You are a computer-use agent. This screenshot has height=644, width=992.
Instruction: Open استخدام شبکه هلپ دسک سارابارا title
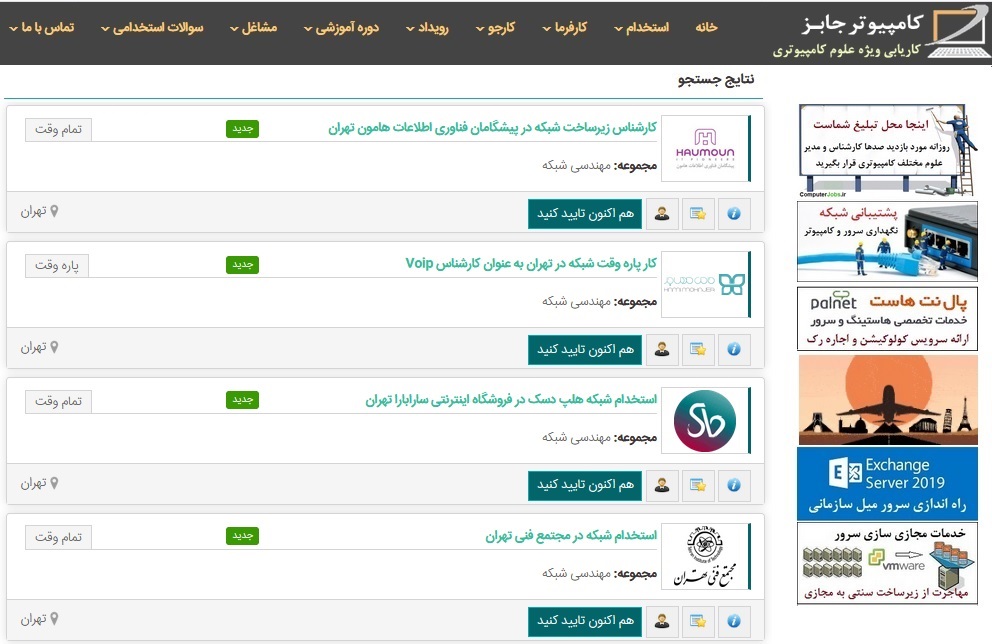pos(511,399)
